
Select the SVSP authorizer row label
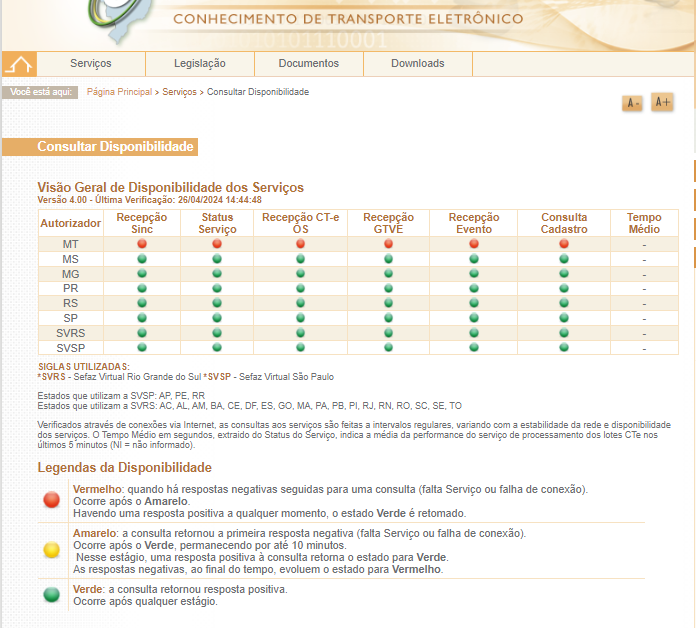point(71,348)
